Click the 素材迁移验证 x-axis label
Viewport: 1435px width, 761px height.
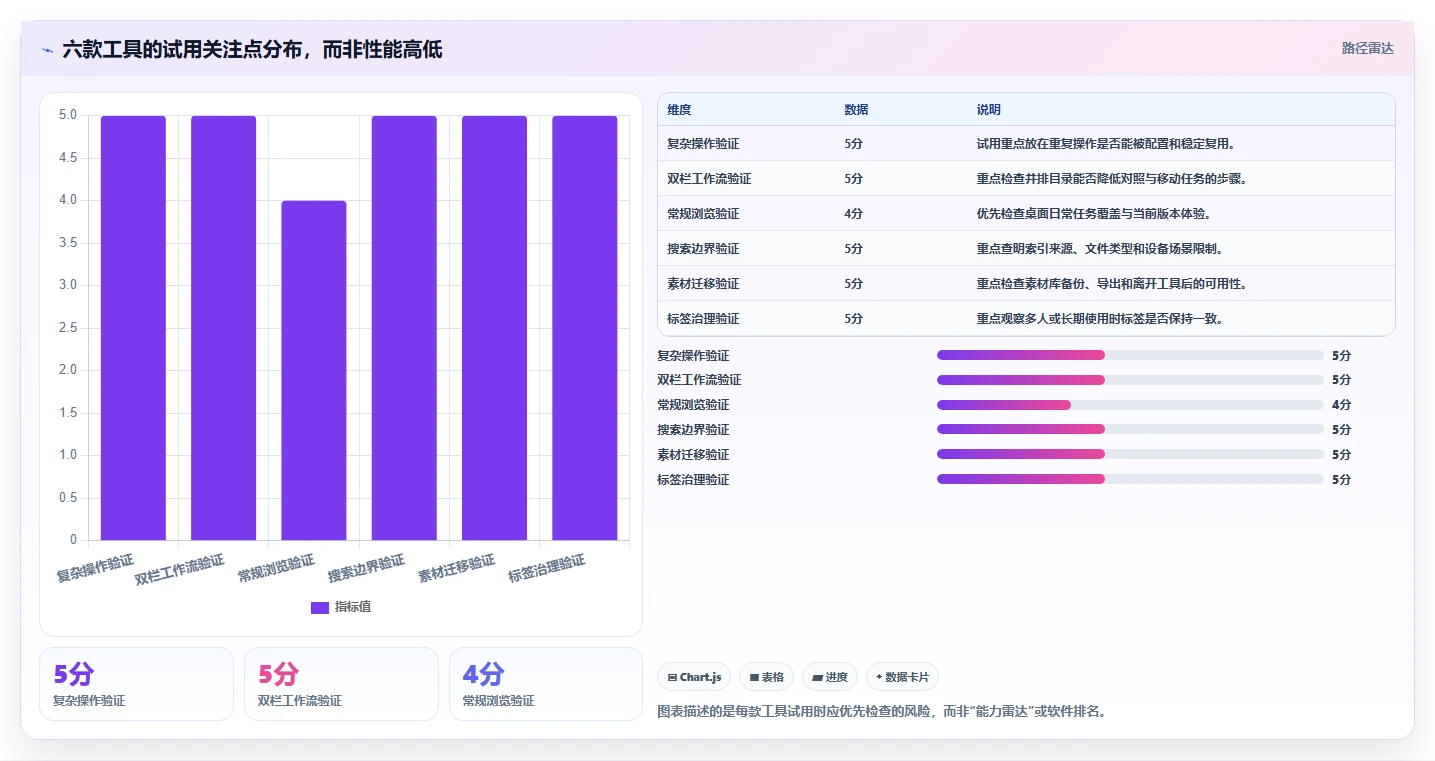point(456,567)
